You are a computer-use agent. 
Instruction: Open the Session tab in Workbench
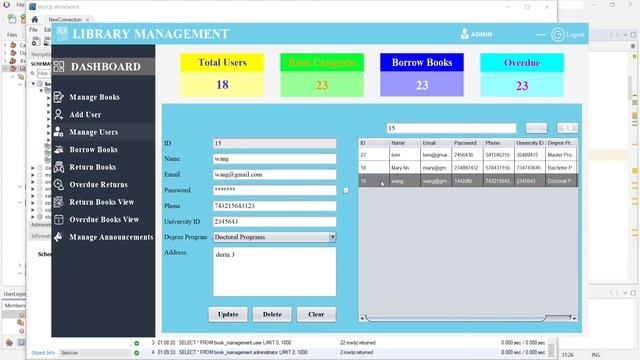tap(69, 353)
